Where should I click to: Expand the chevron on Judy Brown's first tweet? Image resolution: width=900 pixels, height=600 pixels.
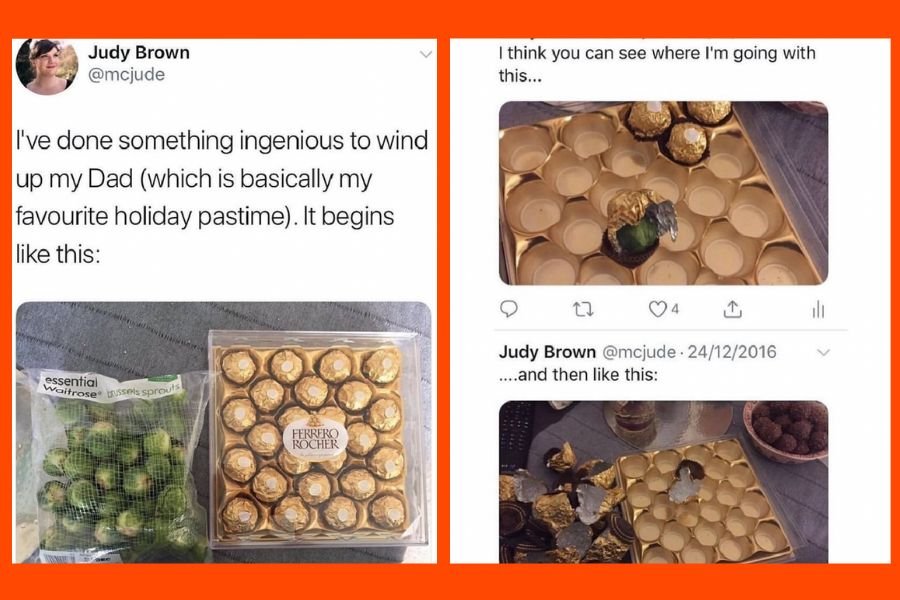pos(424,55)
